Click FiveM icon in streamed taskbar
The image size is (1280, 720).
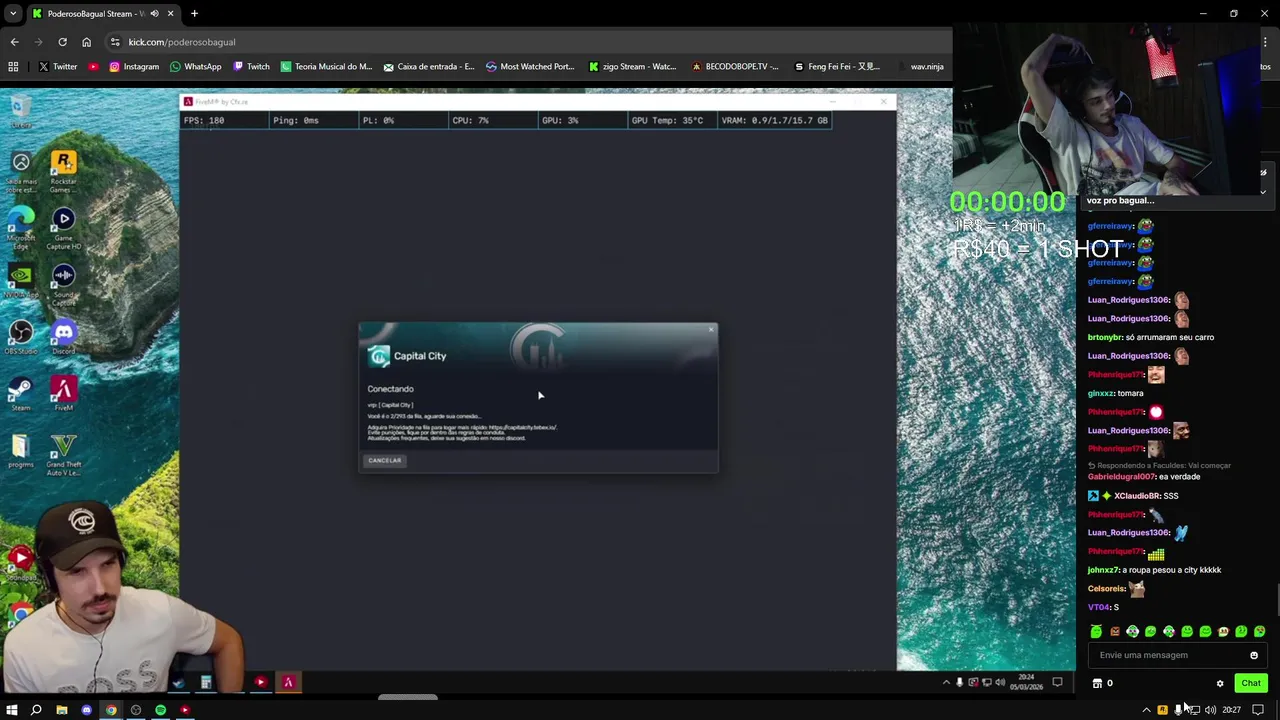(288, 682)
